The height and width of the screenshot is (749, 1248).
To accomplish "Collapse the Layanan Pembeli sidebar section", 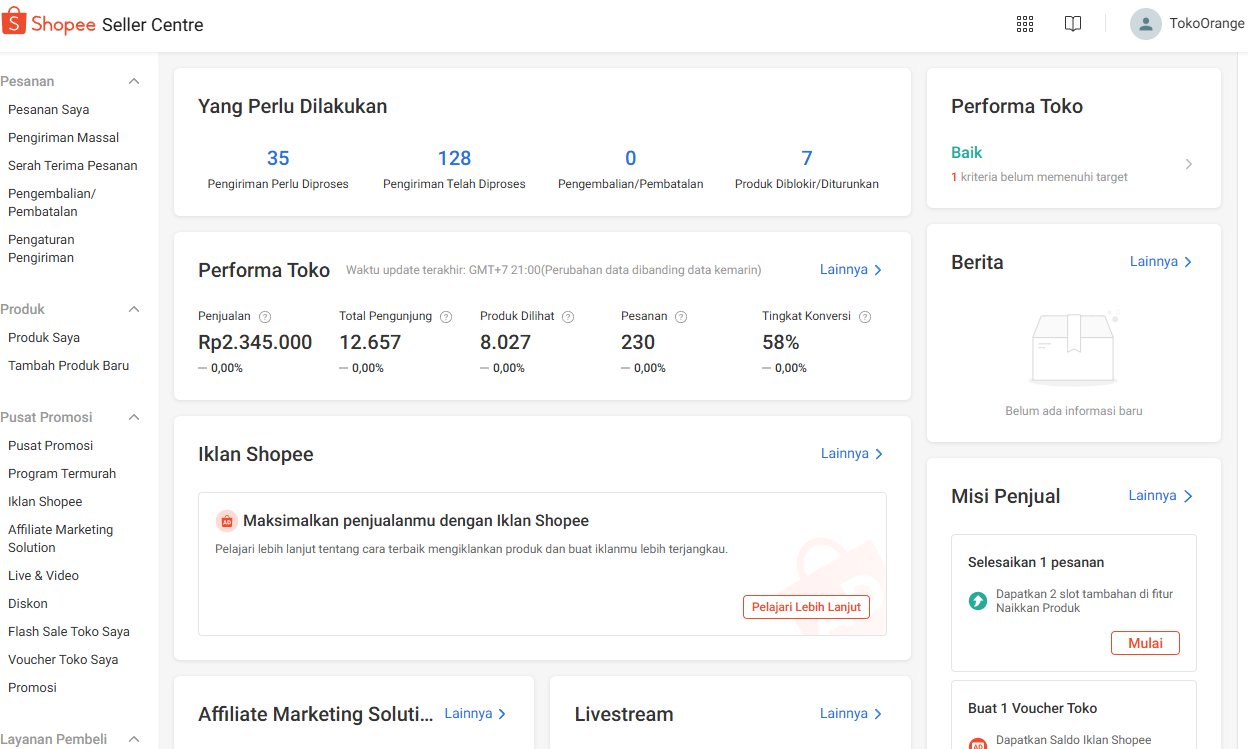I will click(134, 740).
